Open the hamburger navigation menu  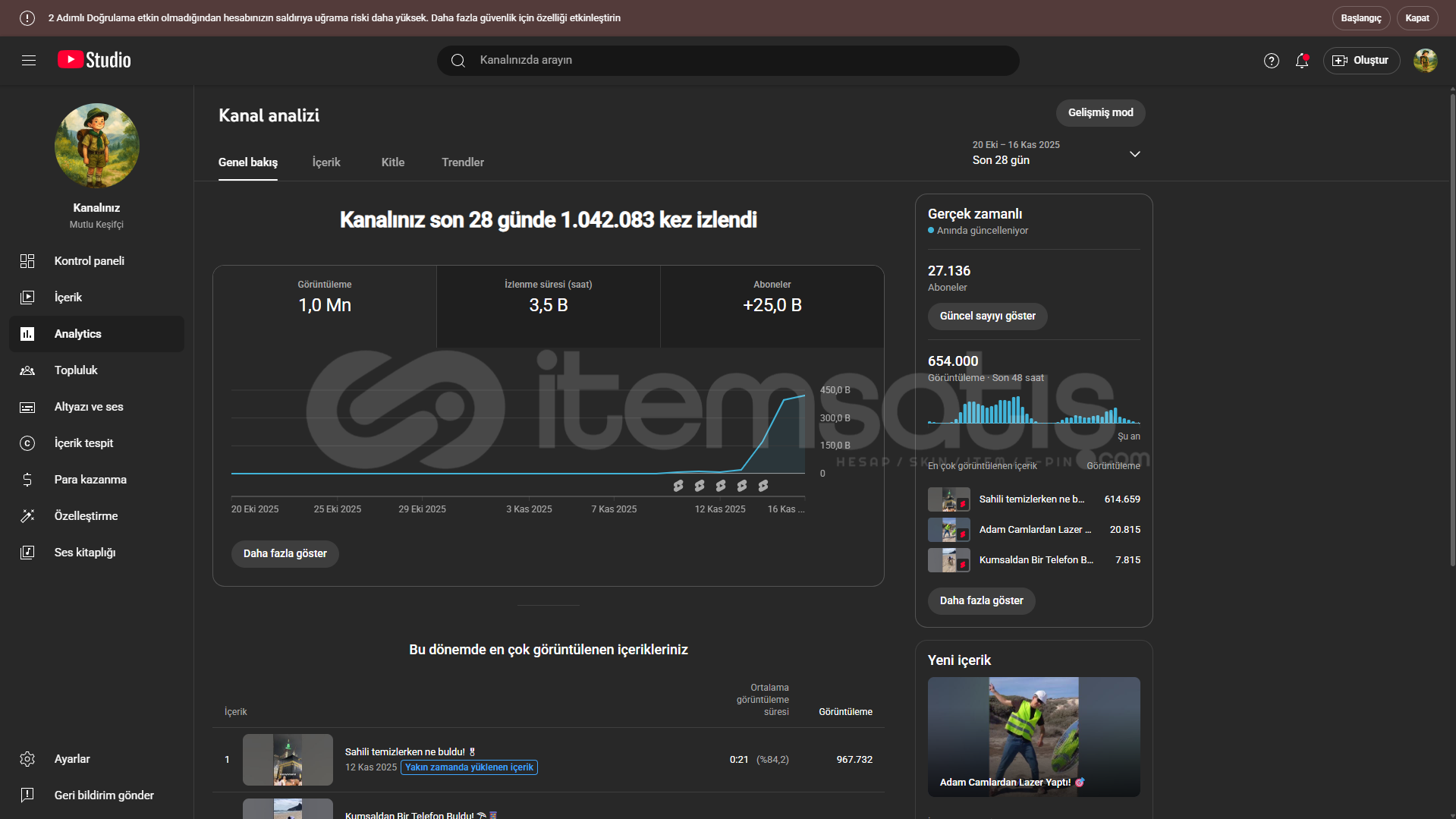coord(29,61)
